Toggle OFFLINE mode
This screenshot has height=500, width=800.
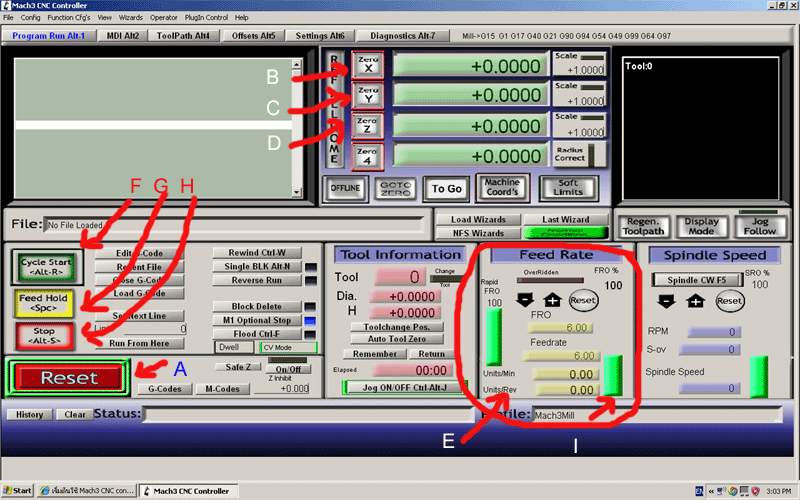345,188
